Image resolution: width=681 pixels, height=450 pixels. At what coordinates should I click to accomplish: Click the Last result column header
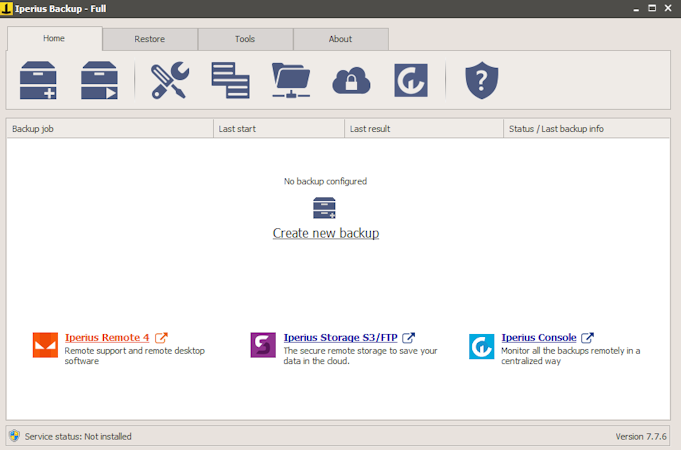424,129
